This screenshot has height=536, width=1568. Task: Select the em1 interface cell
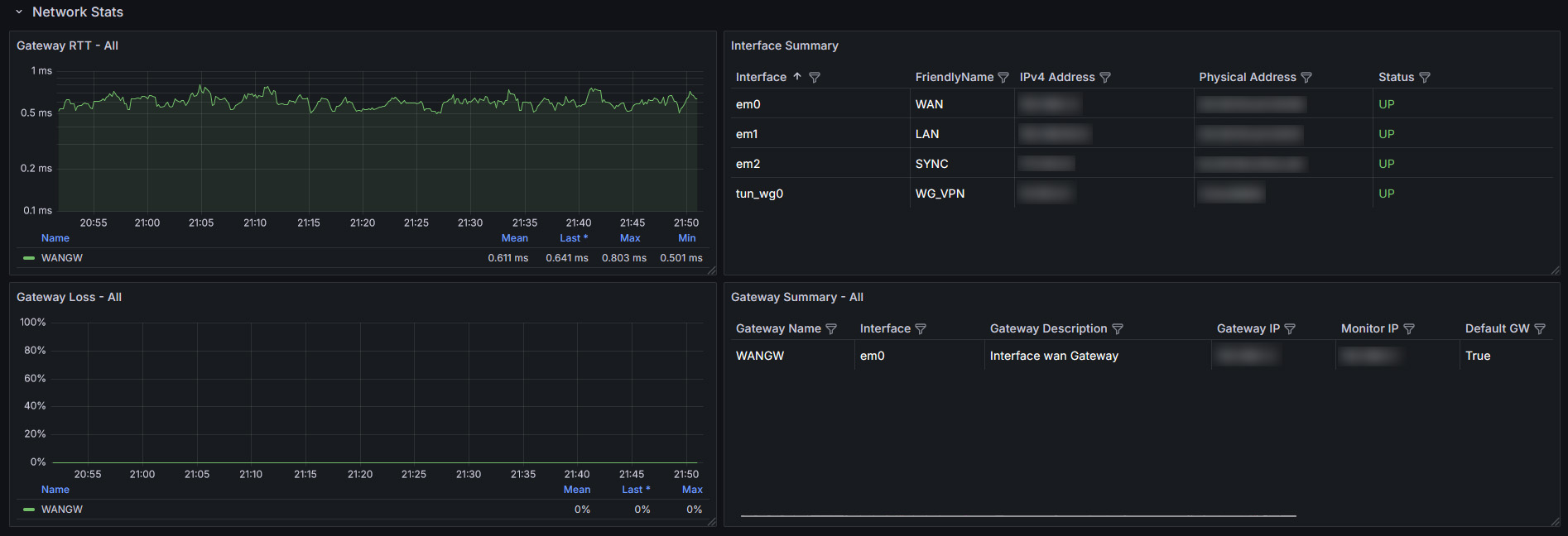(x=820, y=134)
